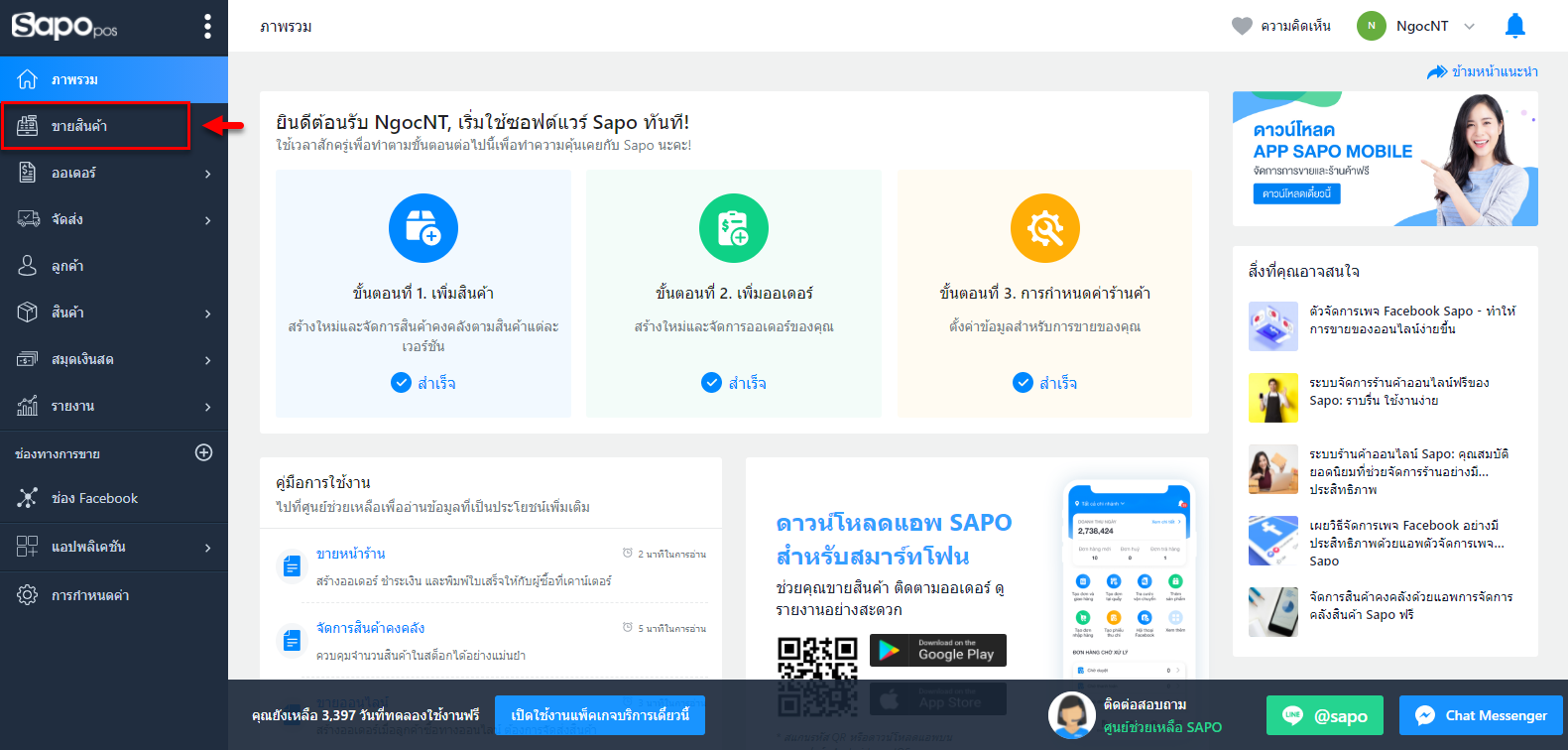Open article เผยวิธีจัดการเพจ Facebook thumbnail
The width and height of the screenshot is (1568, 750).
tap(1273, 541)
